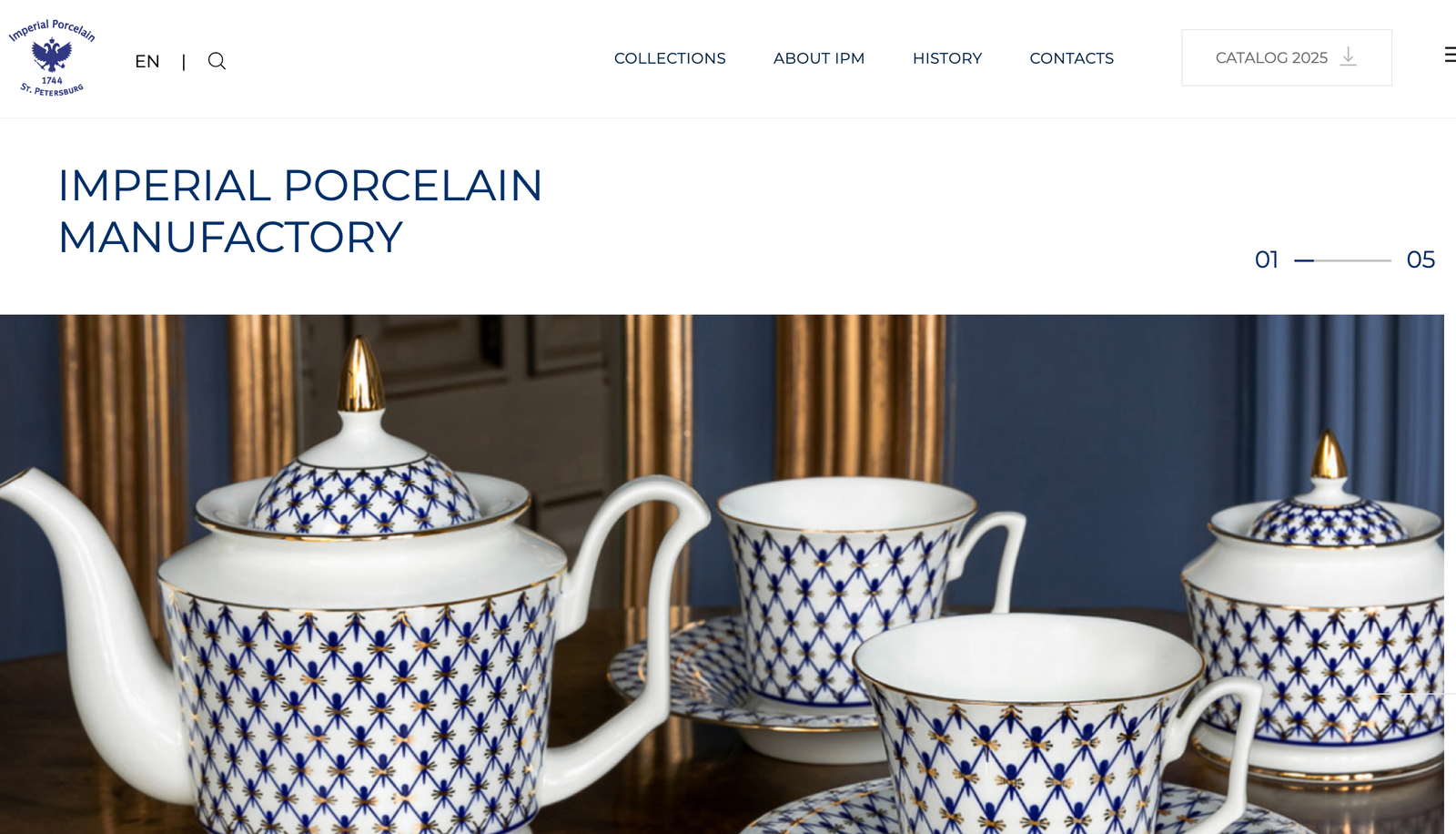Click the Imperial Porcelain Manufactory heading

tap(300, 211)
